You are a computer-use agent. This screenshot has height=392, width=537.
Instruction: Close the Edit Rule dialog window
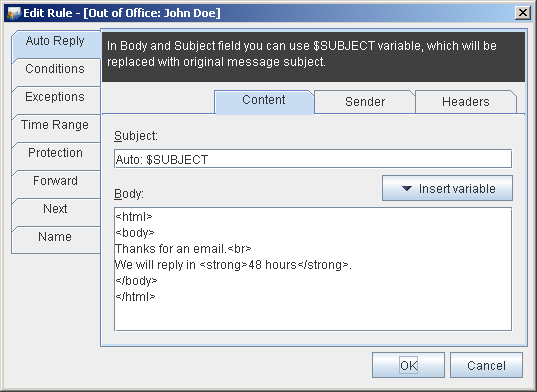point(523,13)
